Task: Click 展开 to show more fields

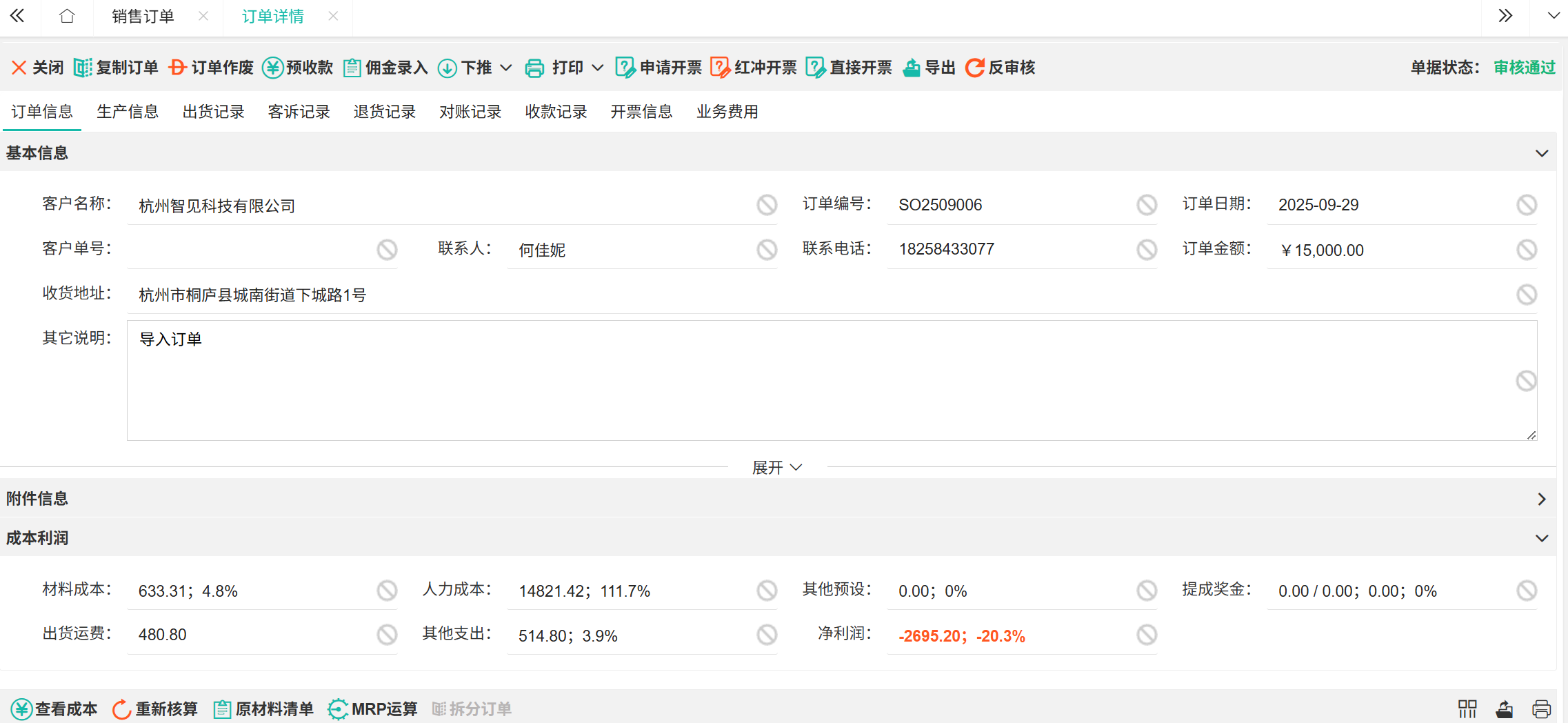Action: point(776,468)
